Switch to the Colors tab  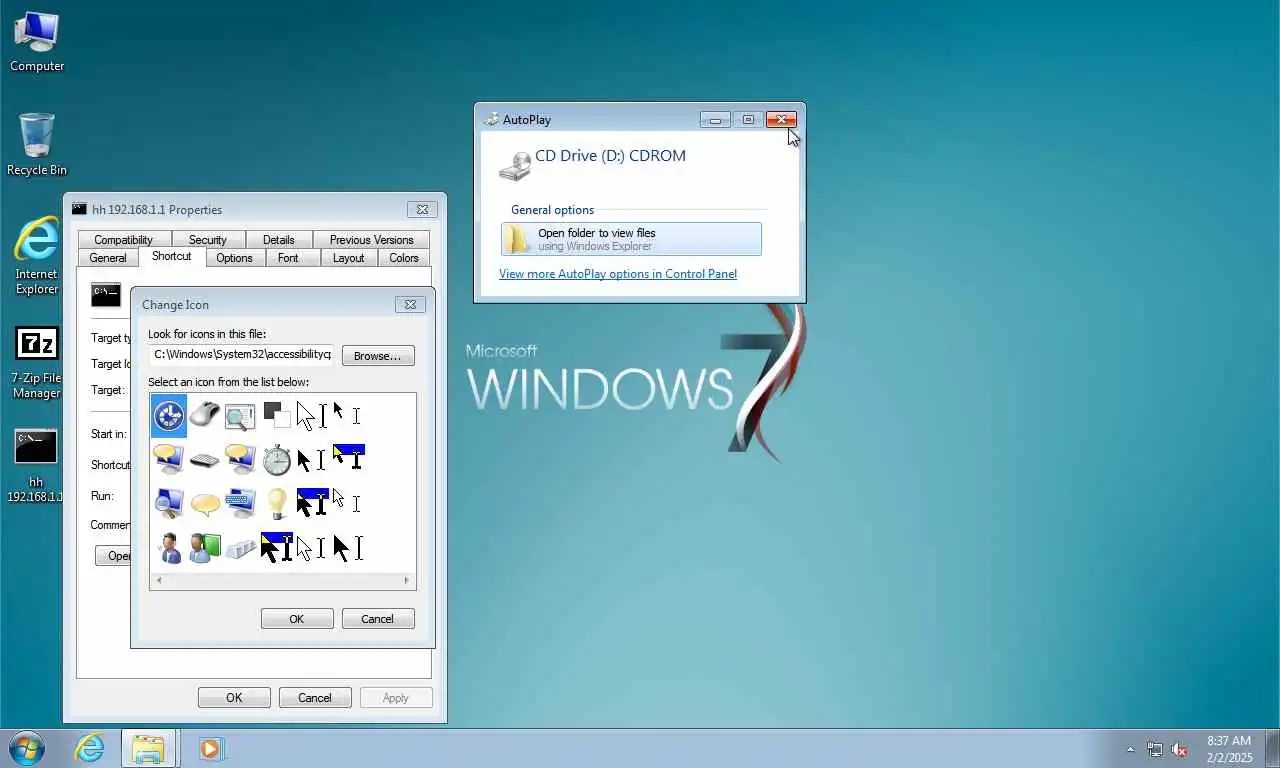click(404, 257)
